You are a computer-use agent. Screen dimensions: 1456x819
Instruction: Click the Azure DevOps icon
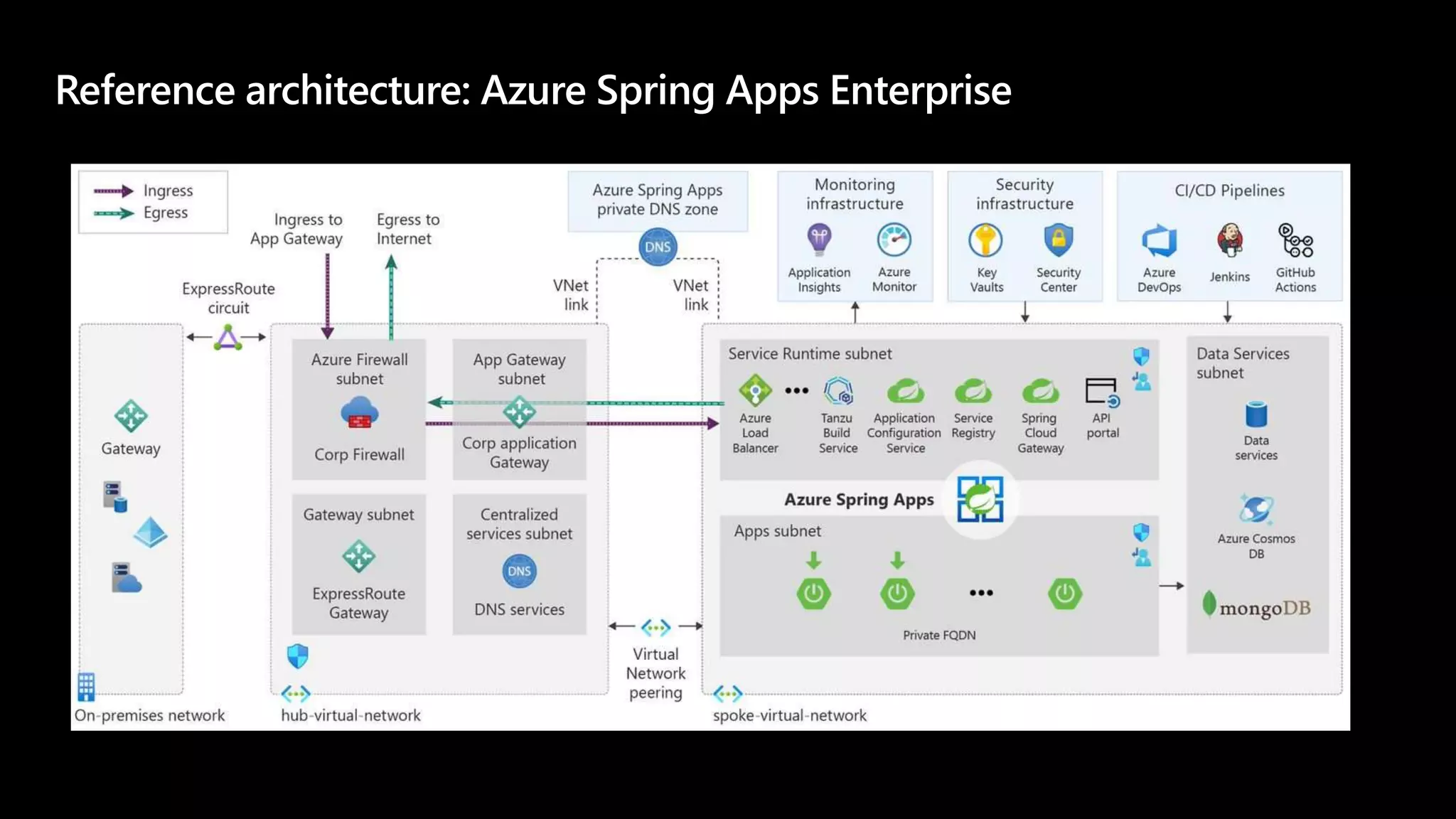click(1159, 241)
